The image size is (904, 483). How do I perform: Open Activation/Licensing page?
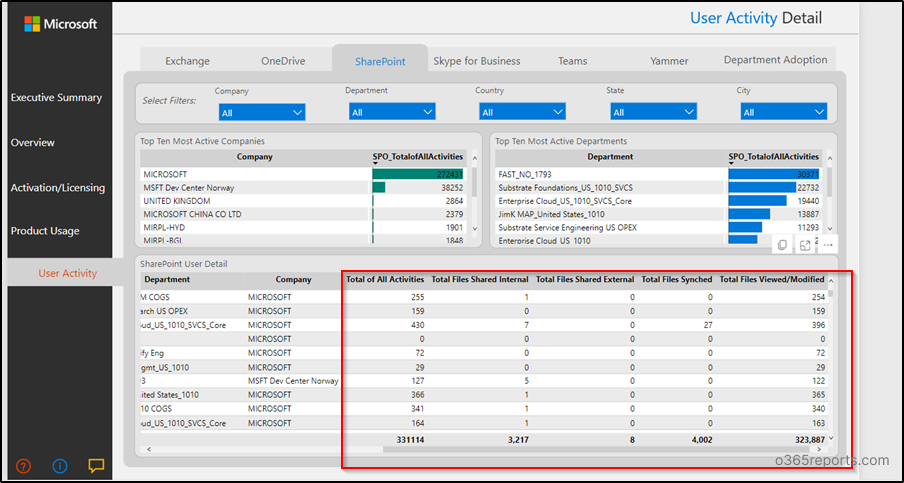coord(58,187)
